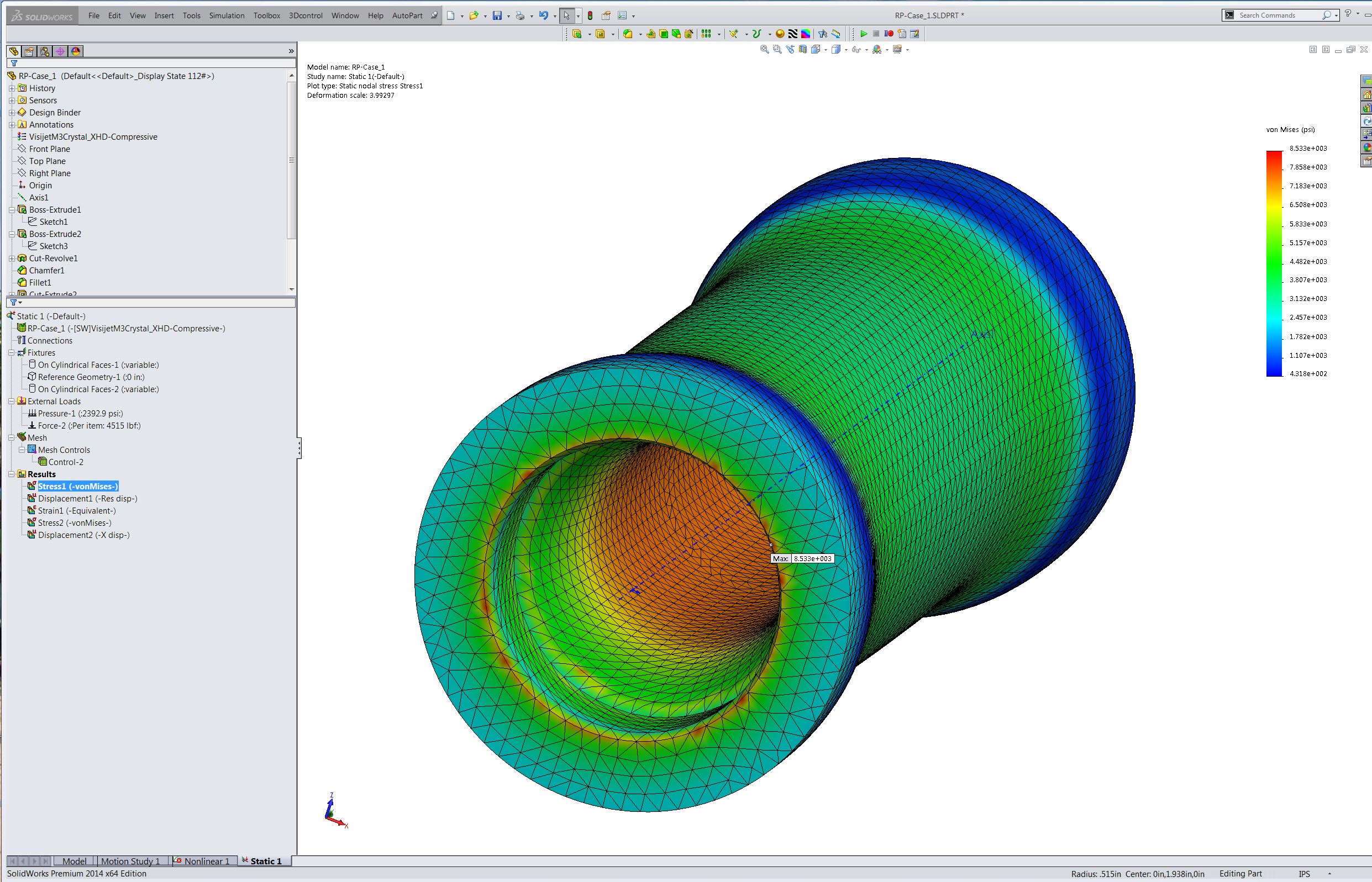Select Stress2 (-vonMises-) result plot
The image size is (1372, 882).
tap(75, 523)
